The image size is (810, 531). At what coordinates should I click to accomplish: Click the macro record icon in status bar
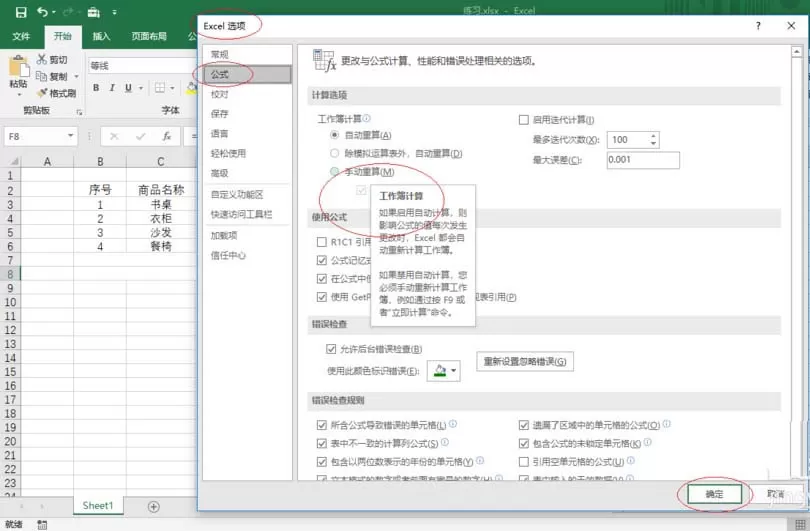pos(42,525)
